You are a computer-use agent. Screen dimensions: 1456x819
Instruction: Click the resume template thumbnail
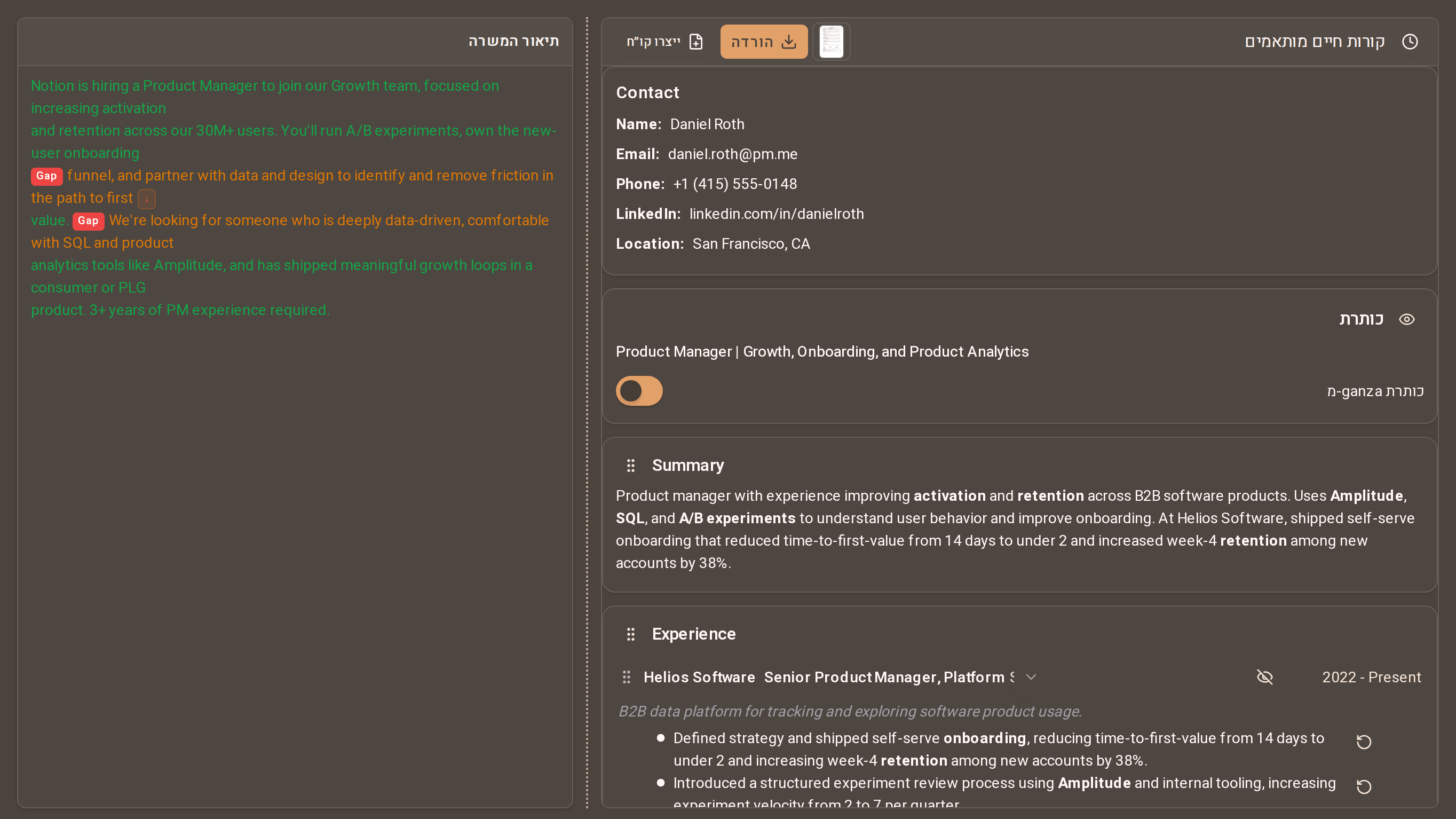(832, 42)
